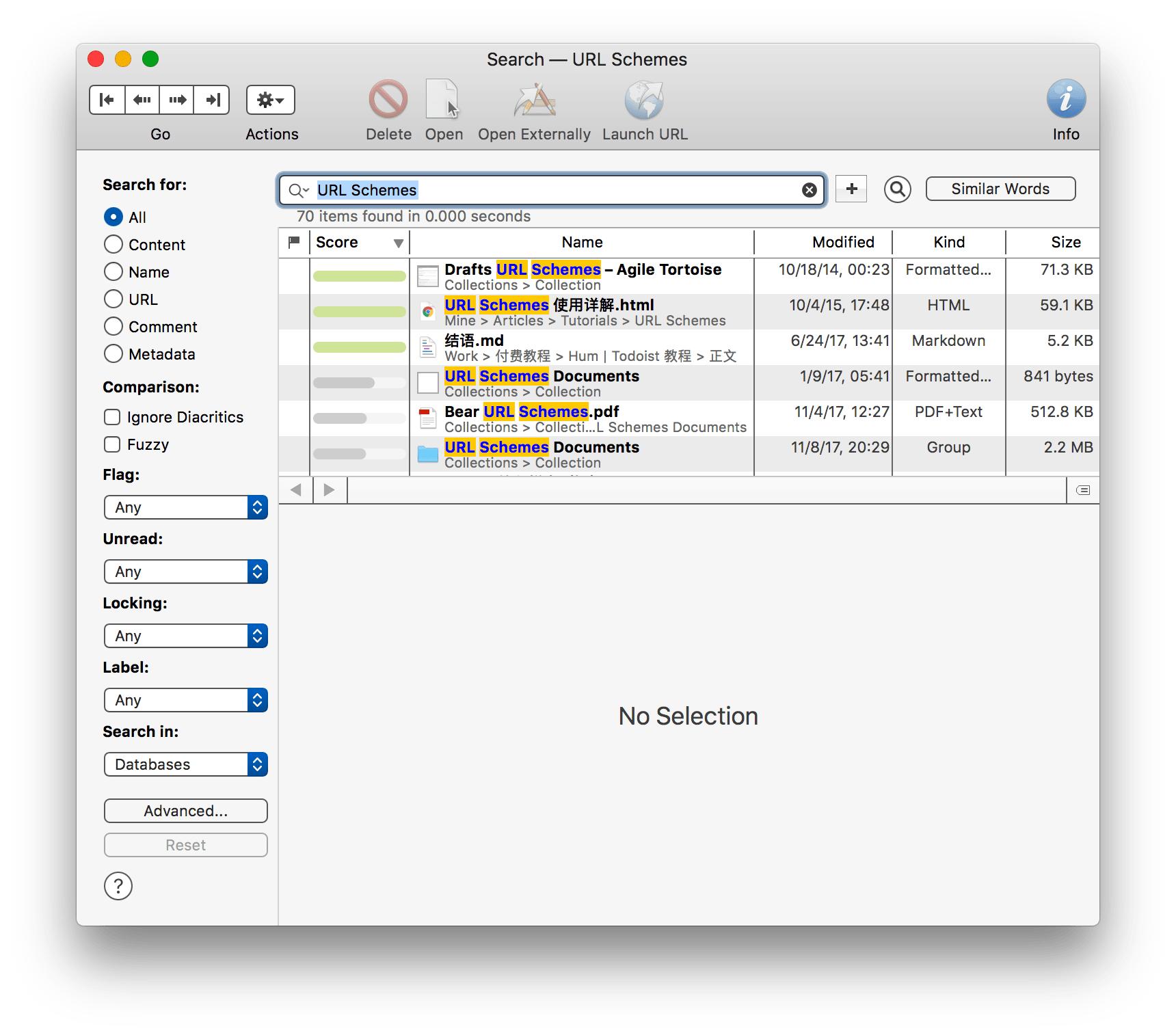
Task: Clear the search field text
Action: 809,190
